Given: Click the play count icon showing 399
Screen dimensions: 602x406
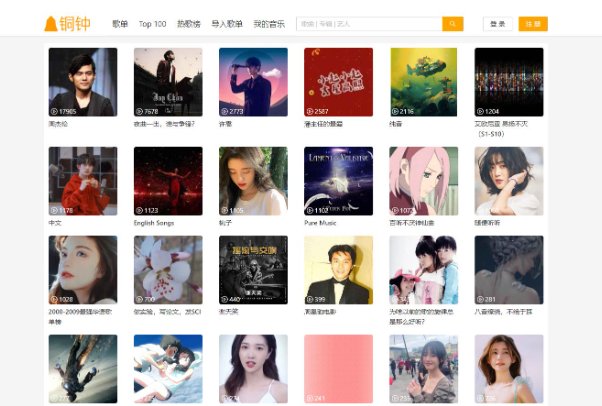Looking at the screenshot, I should (310, 299).
